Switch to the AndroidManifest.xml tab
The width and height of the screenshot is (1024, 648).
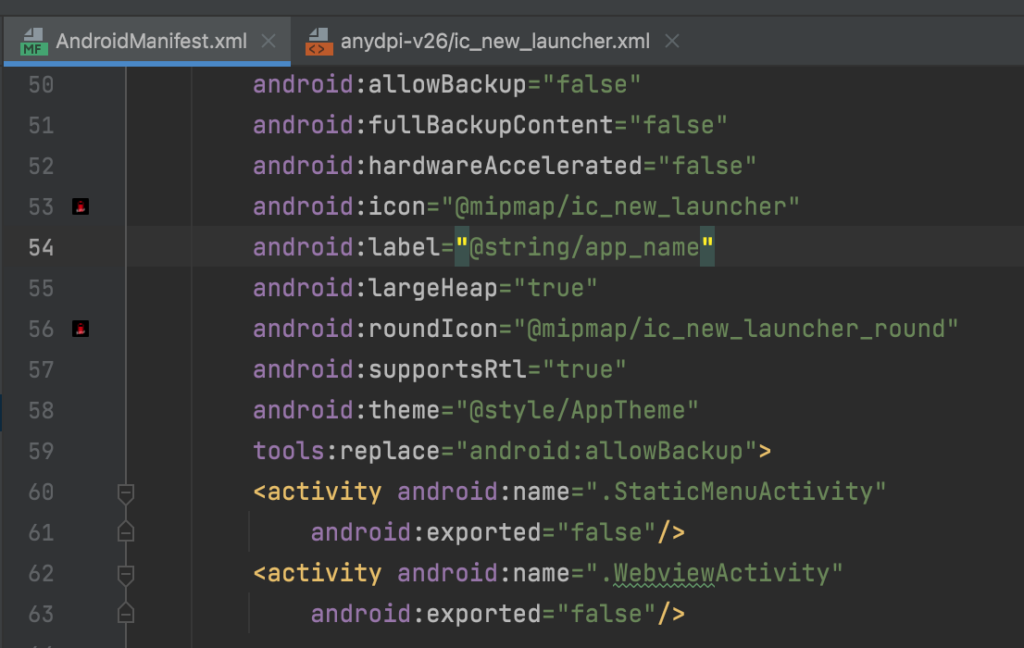[150, 41]
